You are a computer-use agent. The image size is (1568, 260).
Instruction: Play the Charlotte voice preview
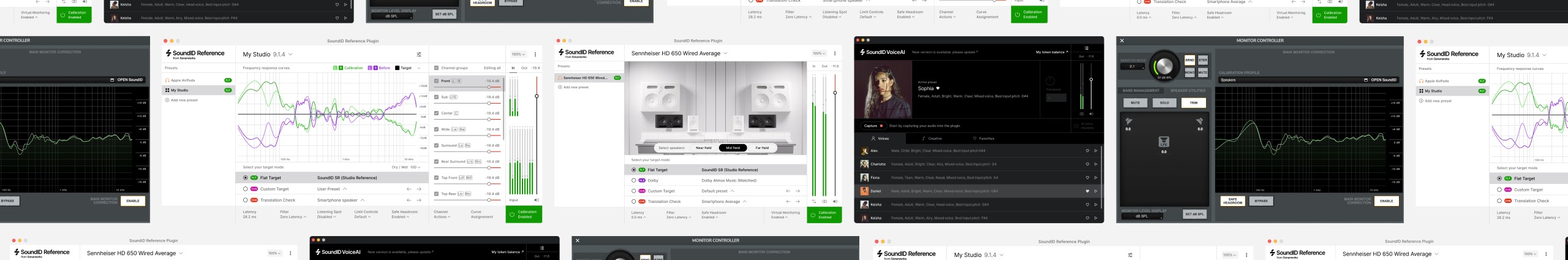click(x=1096, y=164)
